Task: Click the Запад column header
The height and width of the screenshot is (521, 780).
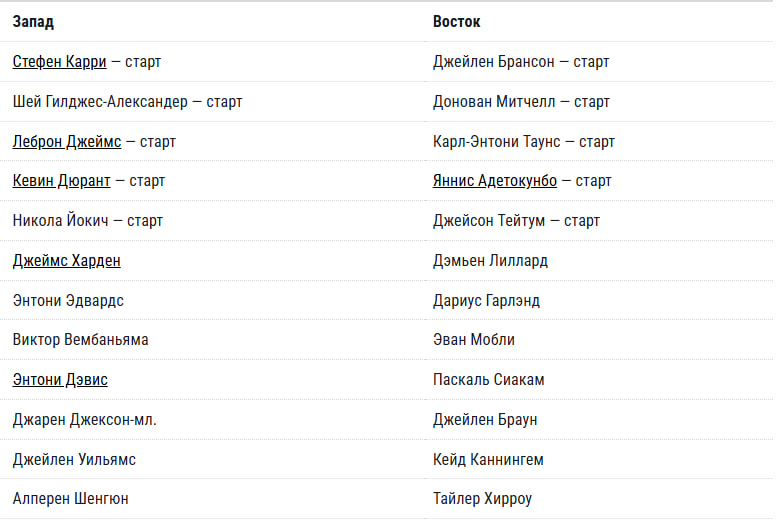Action: (33, 21)
